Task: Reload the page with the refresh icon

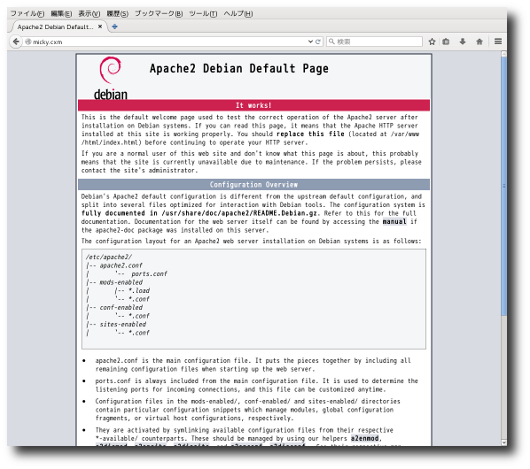Action: 318,42
